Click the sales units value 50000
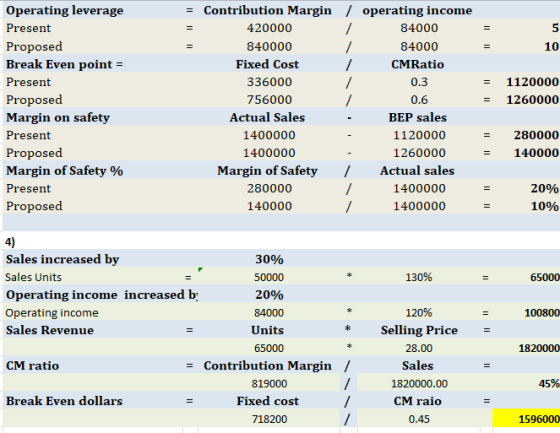Viewport: 560px width, 433px height. coord(269,277)
